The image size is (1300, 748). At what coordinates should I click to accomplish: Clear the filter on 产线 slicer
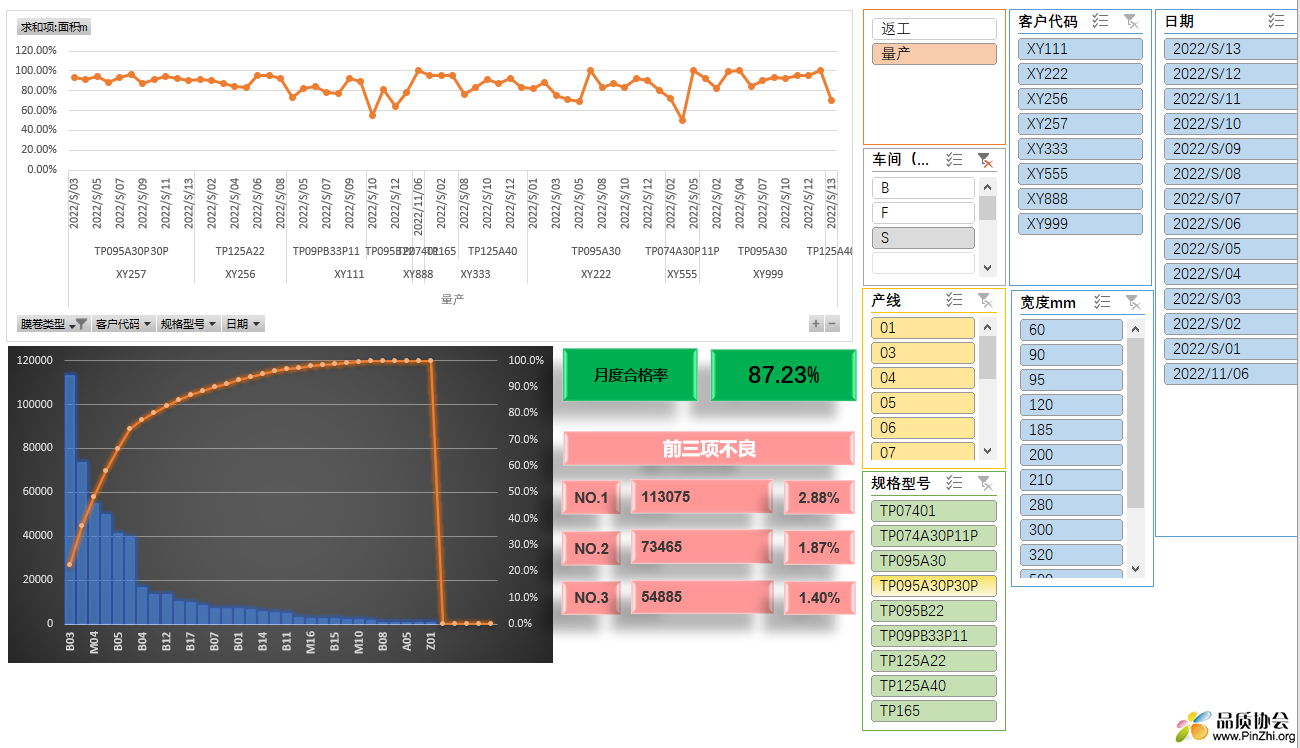985,300
